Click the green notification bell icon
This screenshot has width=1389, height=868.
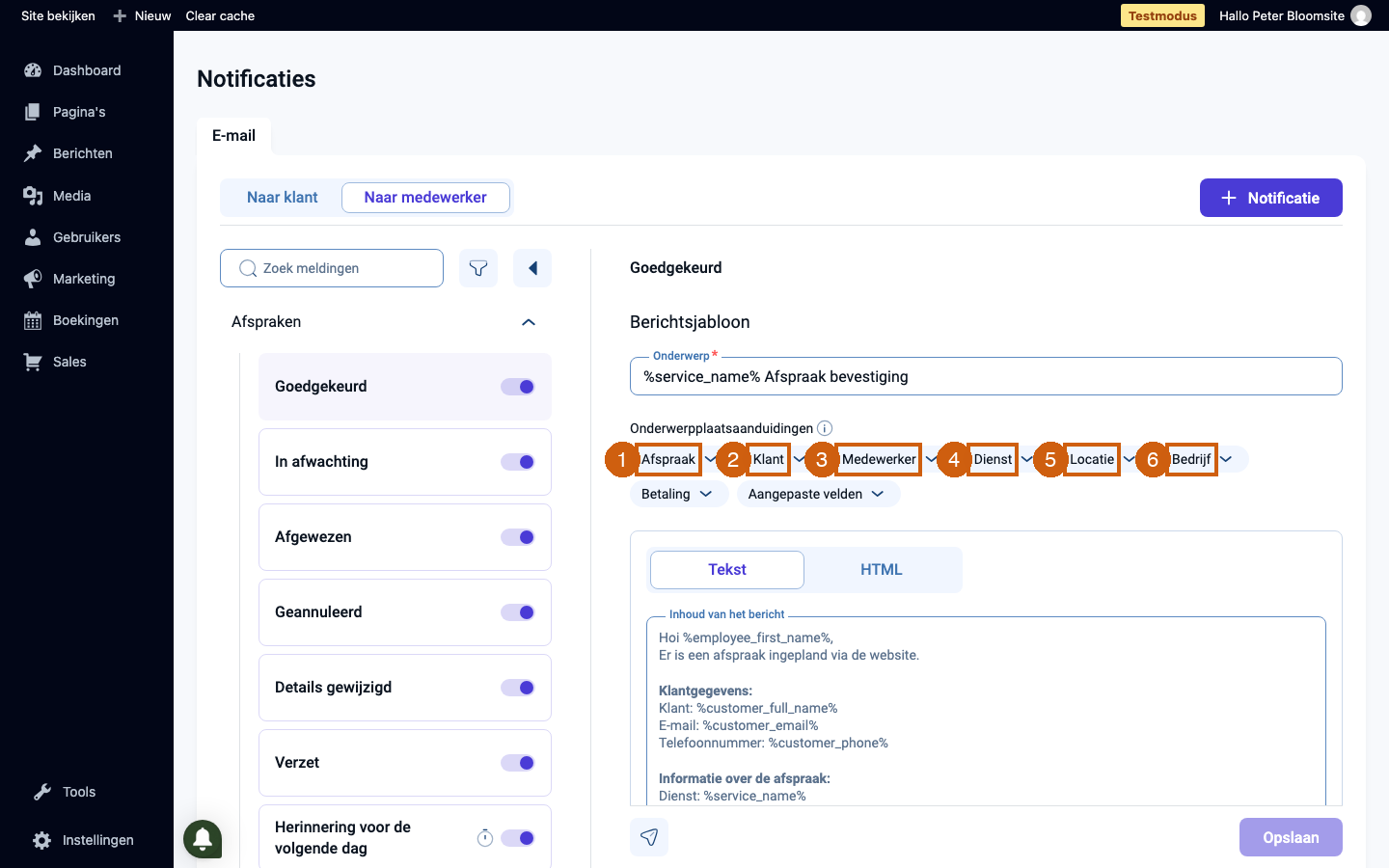pyautogui.click(x=203, y=838)
